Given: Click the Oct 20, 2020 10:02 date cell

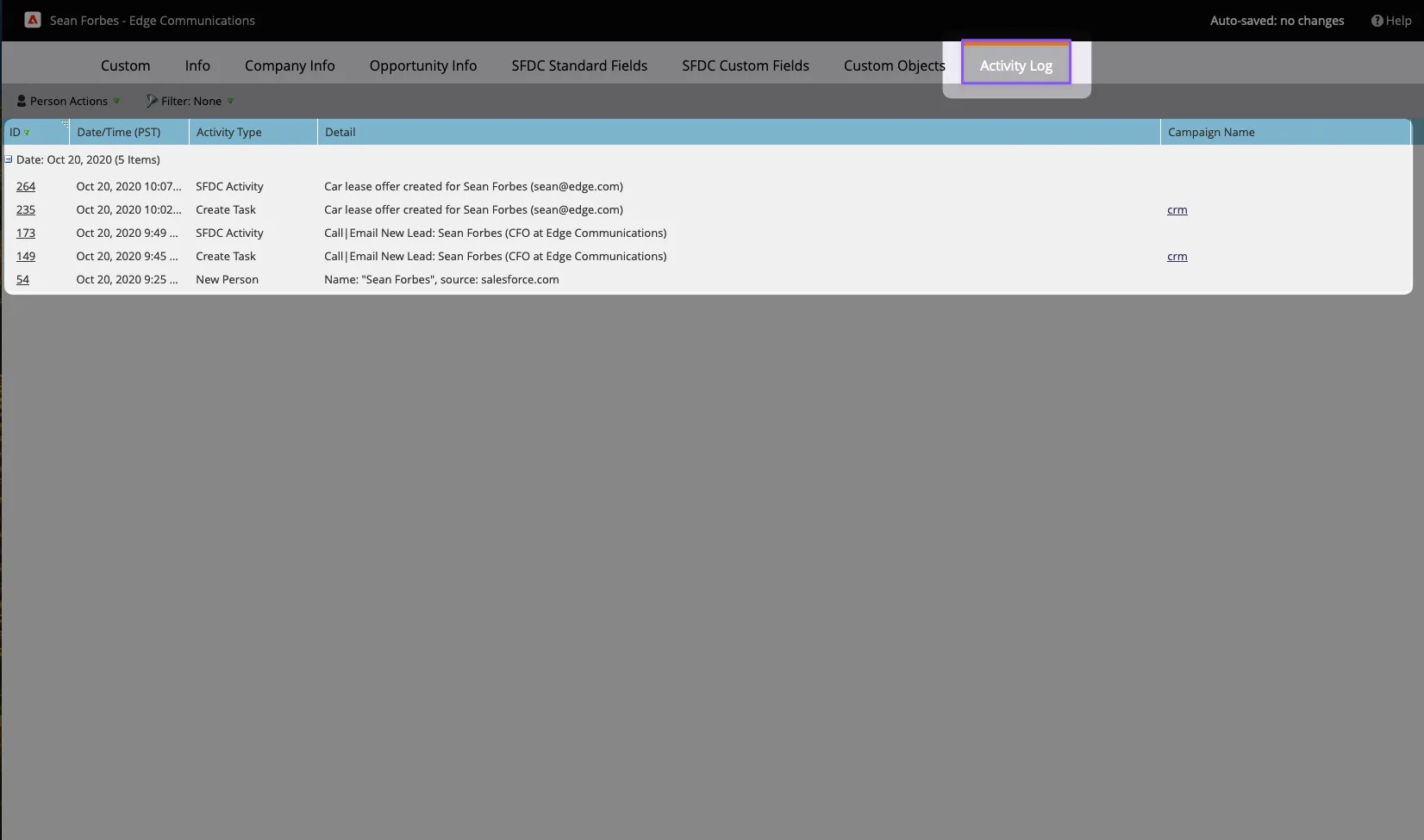Looking at the screenshot, I should click(x=128, y=209).
